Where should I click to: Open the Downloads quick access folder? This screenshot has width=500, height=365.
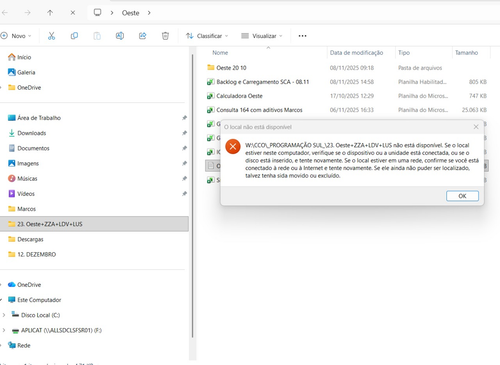[x=27, y=133]
